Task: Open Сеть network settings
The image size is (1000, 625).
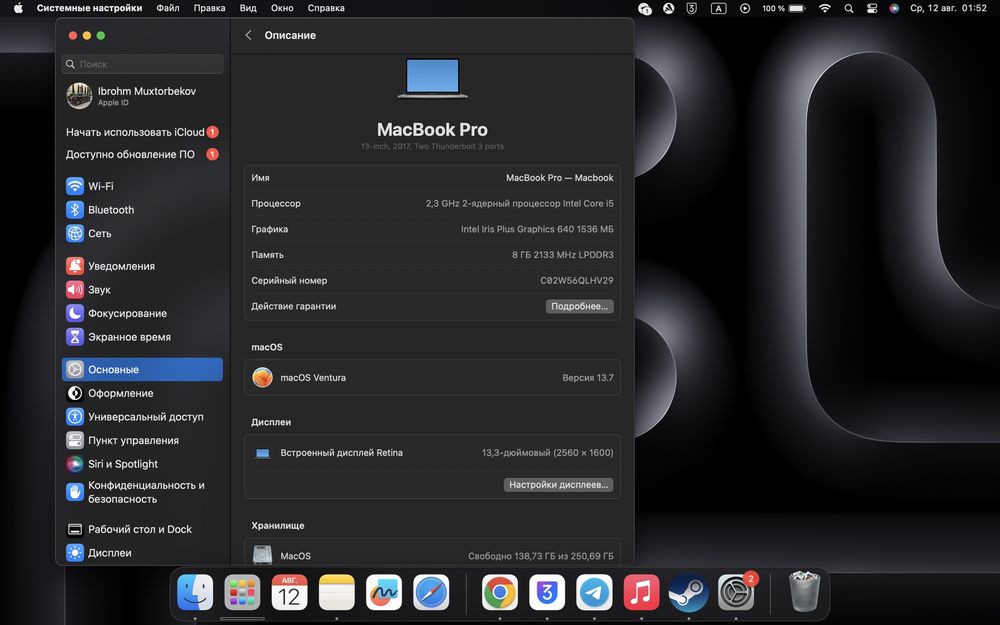Action: pyautogui.click(x=142, y=233)
